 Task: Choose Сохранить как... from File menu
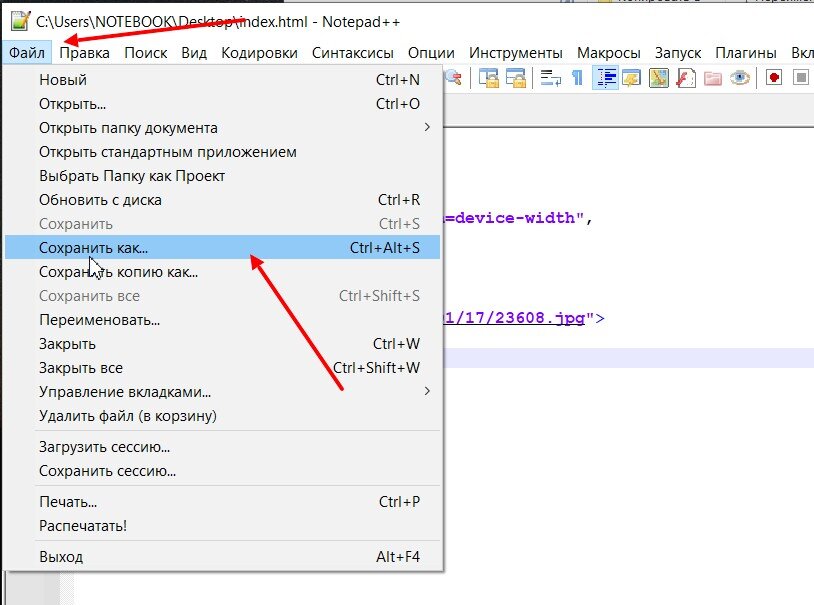click(222, 248)
